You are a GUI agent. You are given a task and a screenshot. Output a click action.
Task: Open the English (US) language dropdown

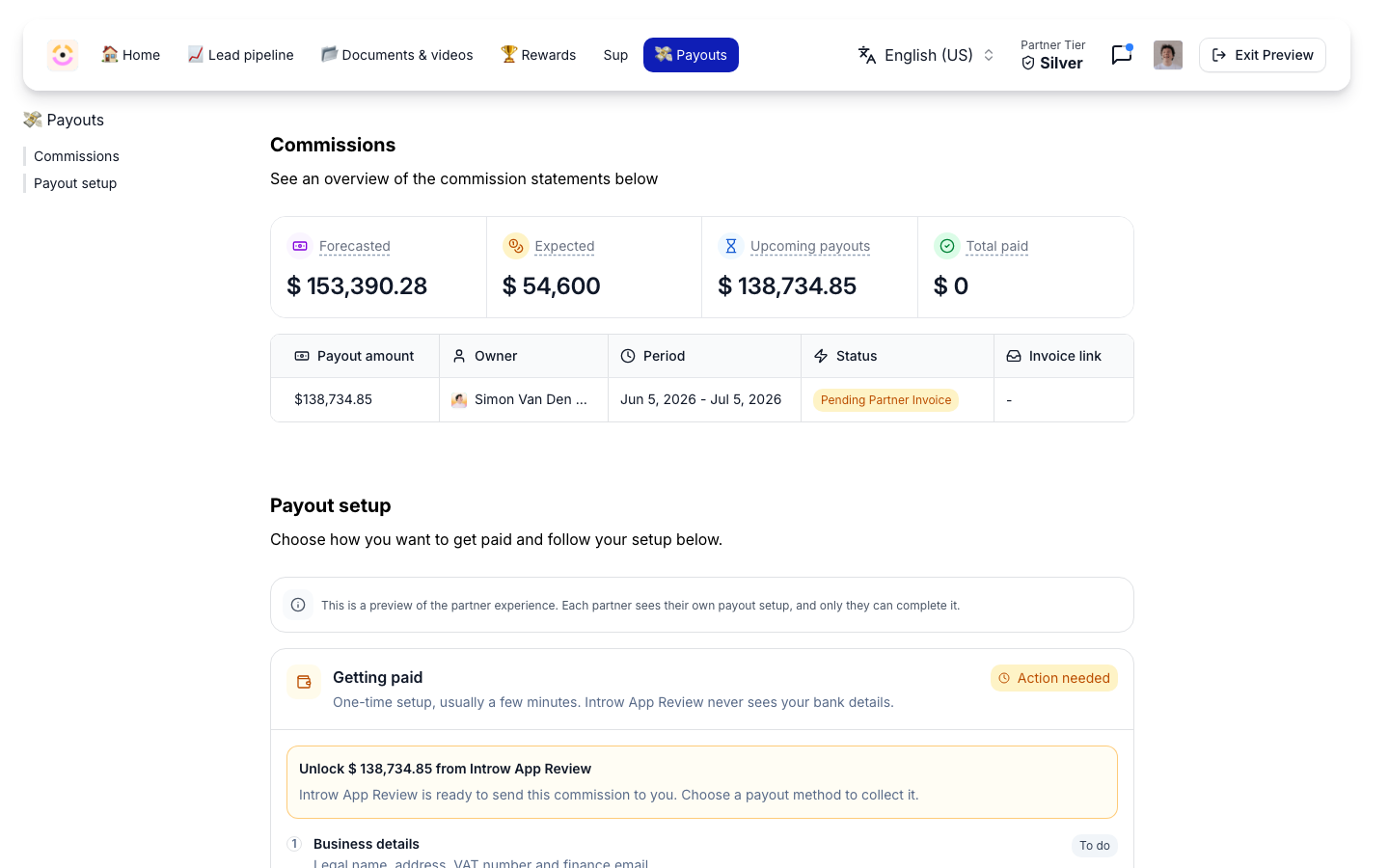pyautogui.click(x=926, y=55)
